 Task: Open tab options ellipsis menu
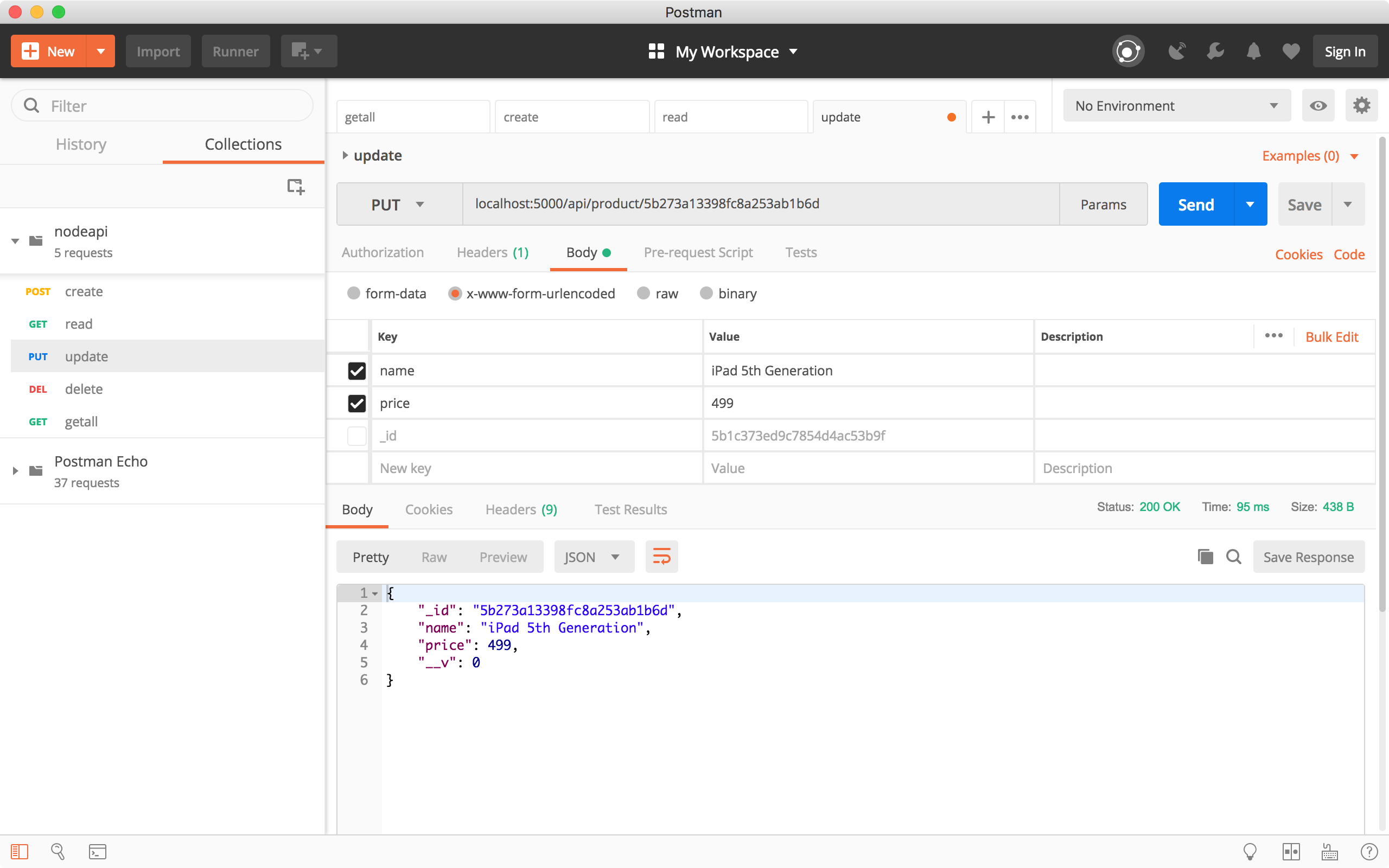1020,117
